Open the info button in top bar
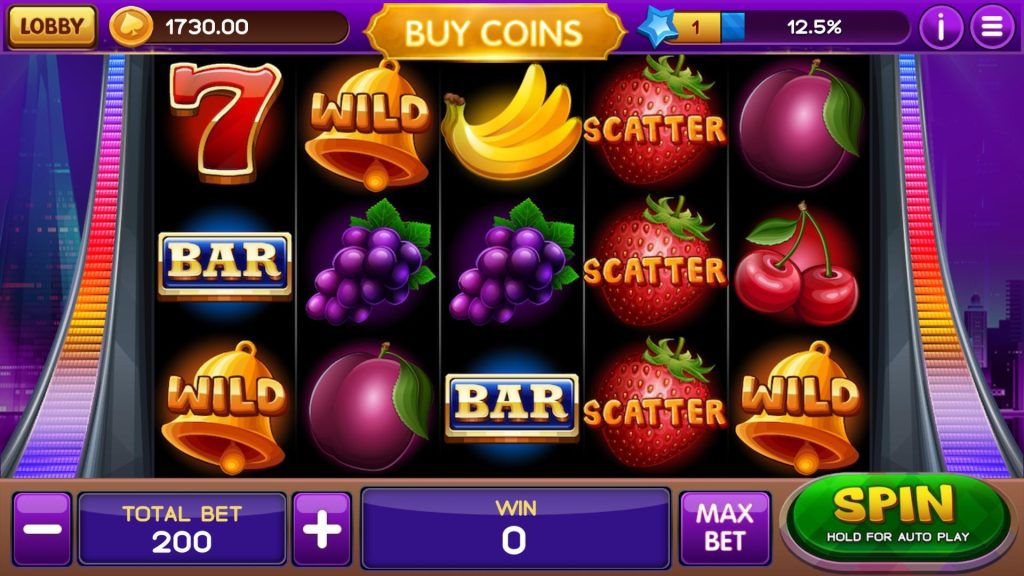1024x576 pixels. click(940, 27)
